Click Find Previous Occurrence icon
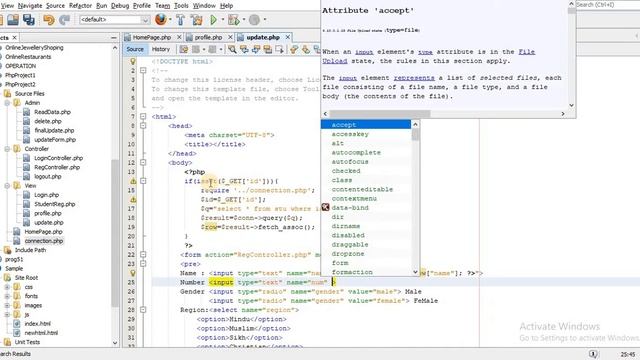Image resolution: width=640 pixels, height=360 pixels. point(244,49)
